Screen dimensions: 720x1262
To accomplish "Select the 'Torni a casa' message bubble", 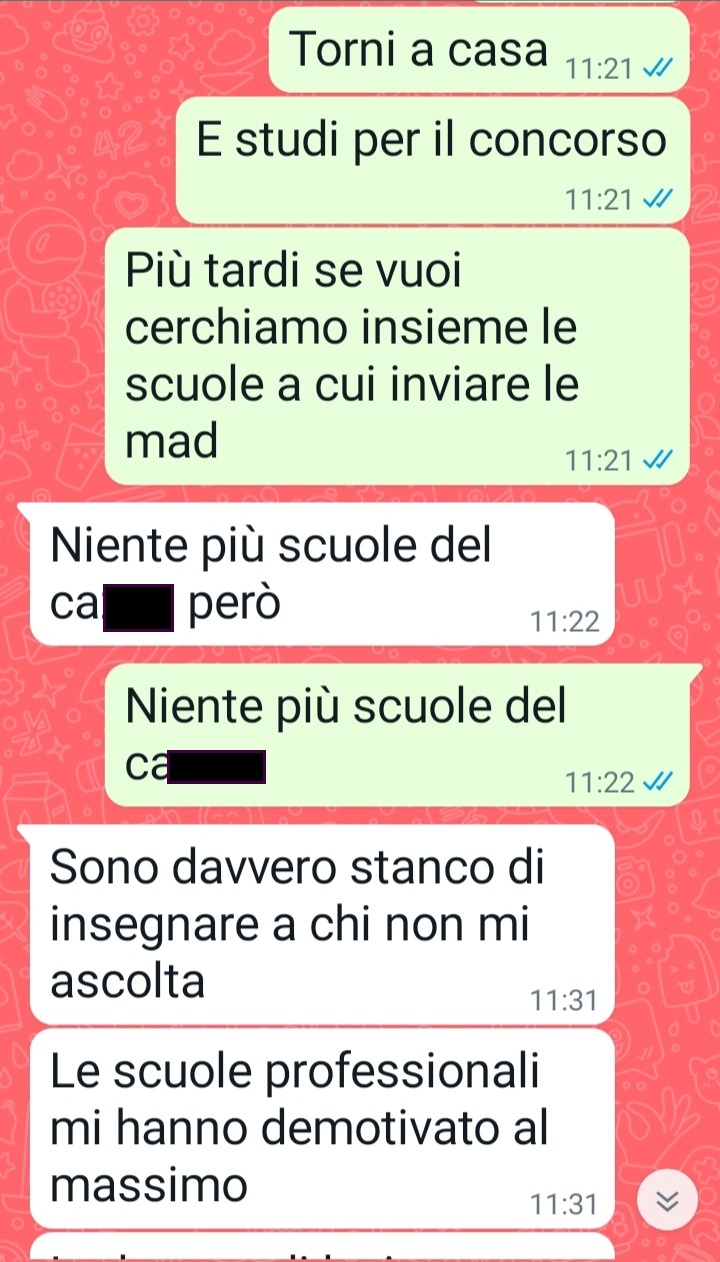I will pyautogui.click(x=480, y=50).
